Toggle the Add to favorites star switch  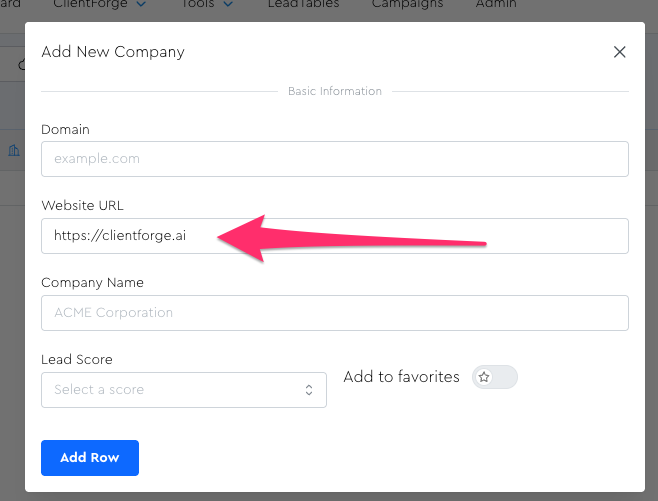point(494,377)
